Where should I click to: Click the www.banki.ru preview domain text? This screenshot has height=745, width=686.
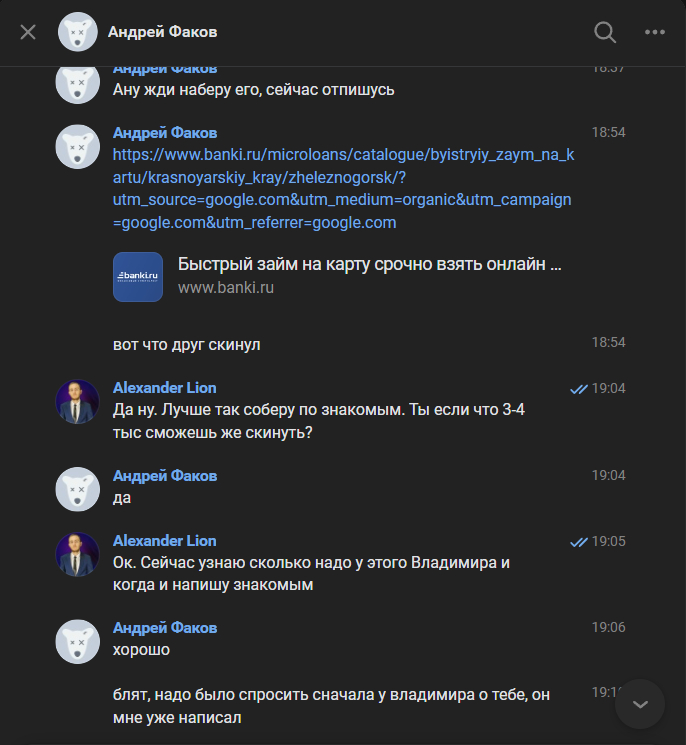226,288
